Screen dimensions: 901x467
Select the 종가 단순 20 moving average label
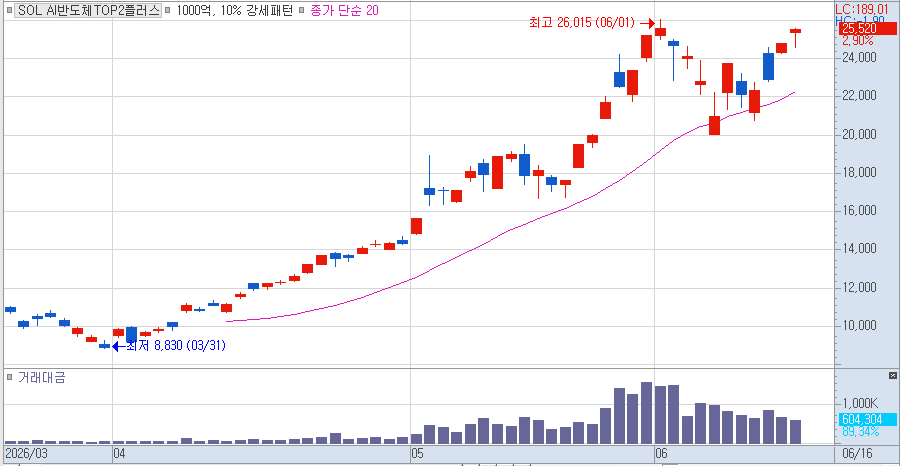(344, 10)
